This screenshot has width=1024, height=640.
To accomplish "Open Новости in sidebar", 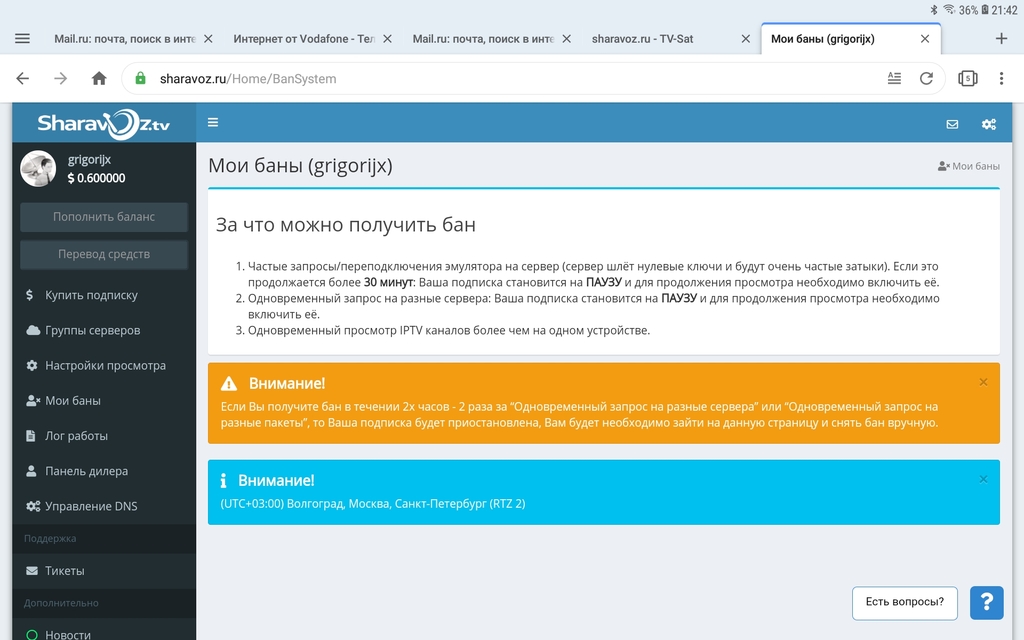I will point(104,634).
